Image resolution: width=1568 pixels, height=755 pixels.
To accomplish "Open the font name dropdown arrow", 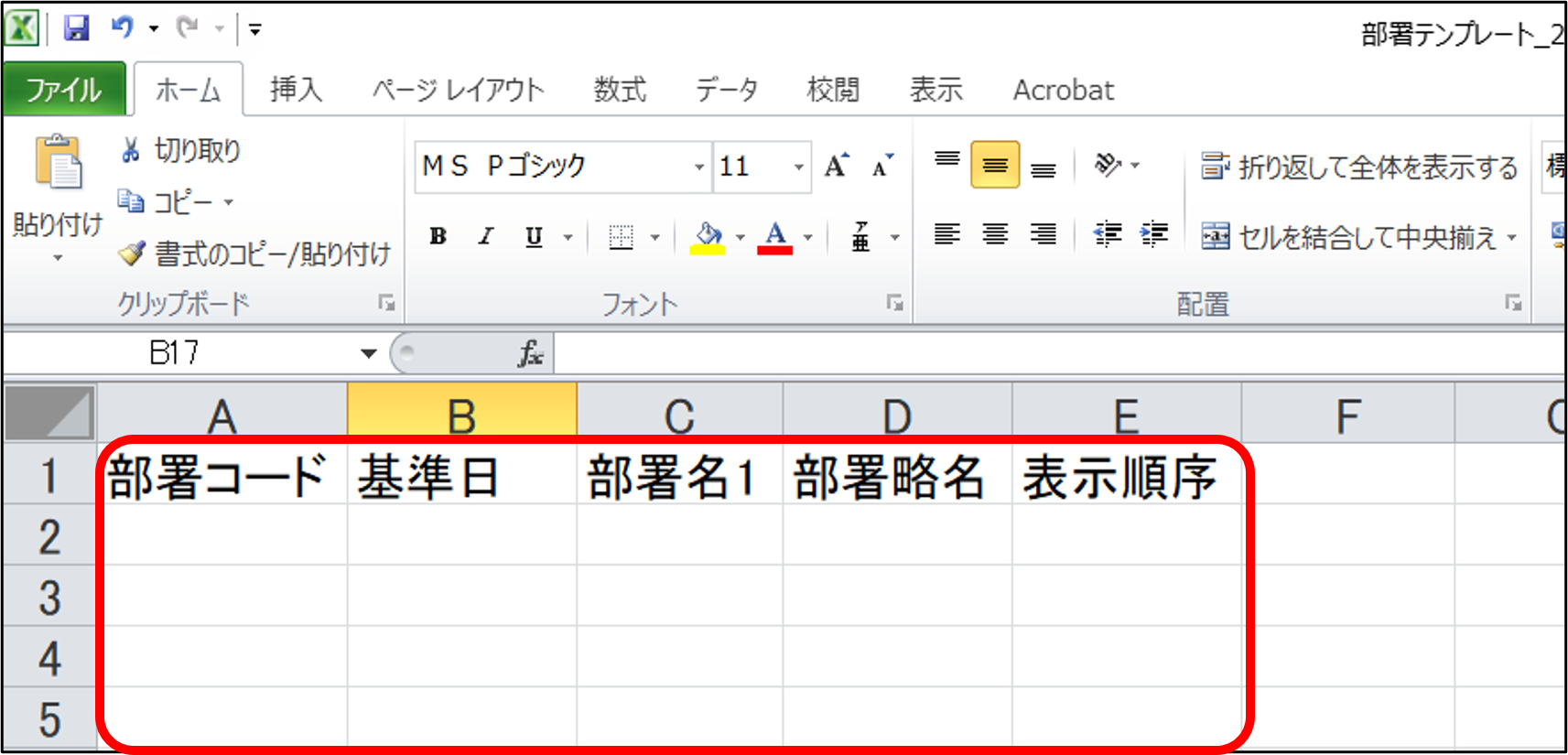I will point(699,167).
